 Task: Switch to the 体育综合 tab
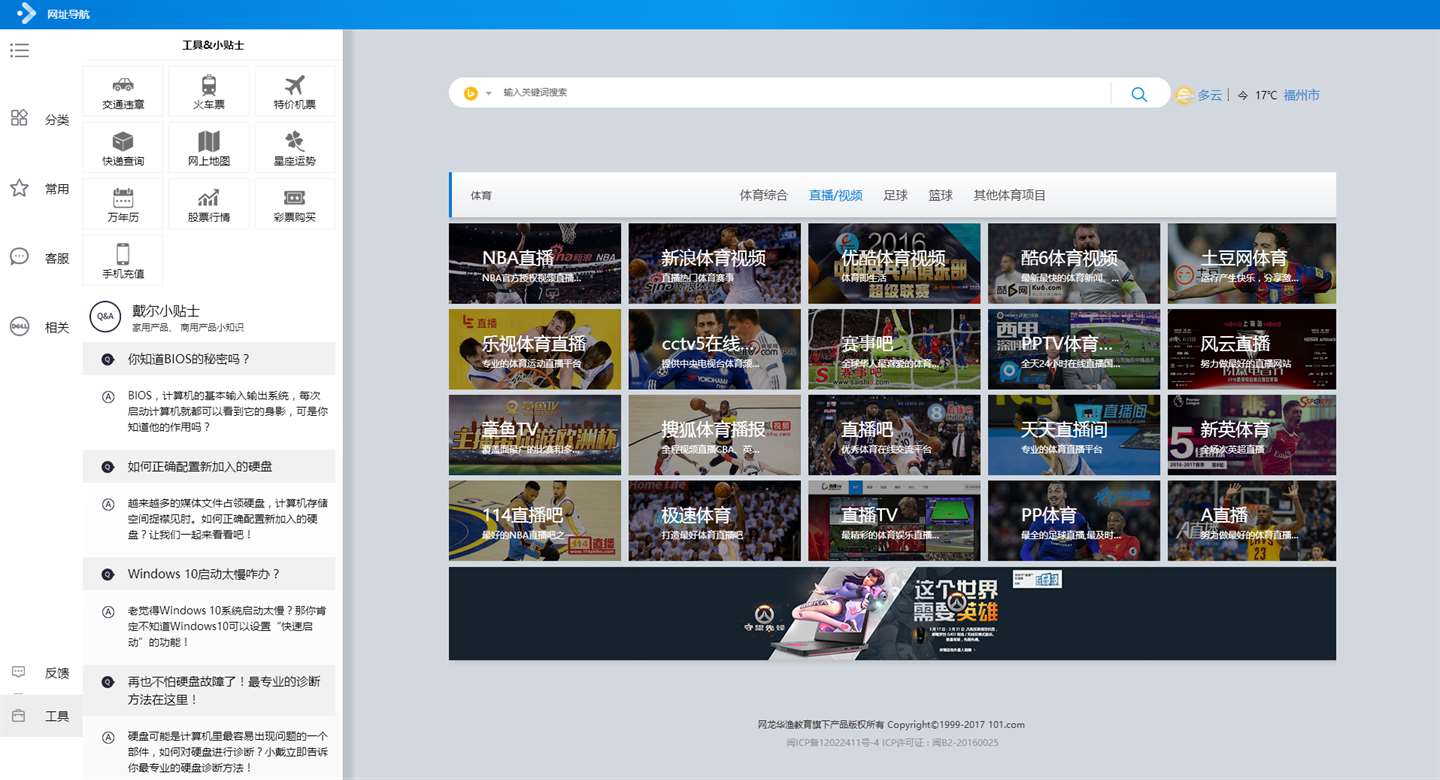coord(764,195)
